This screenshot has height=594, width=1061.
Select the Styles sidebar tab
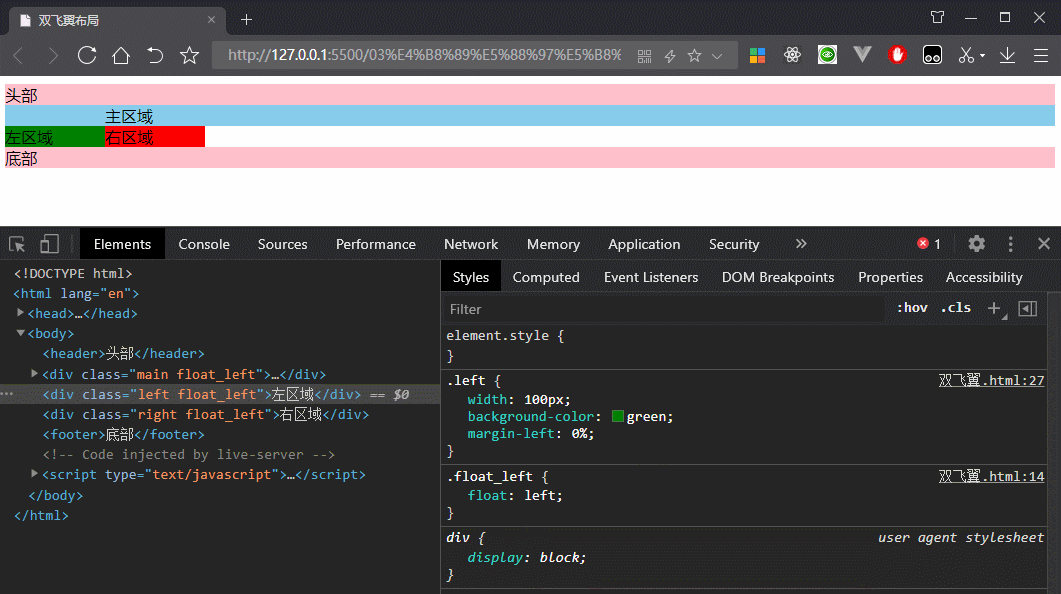coord(471,277)
